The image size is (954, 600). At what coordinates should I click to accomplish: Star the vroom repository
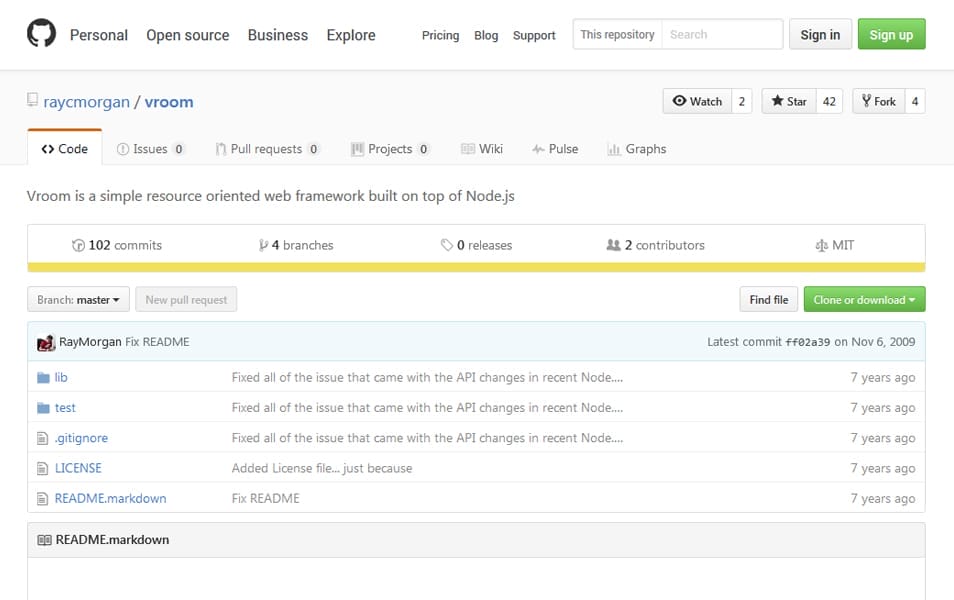coord(788,101)
